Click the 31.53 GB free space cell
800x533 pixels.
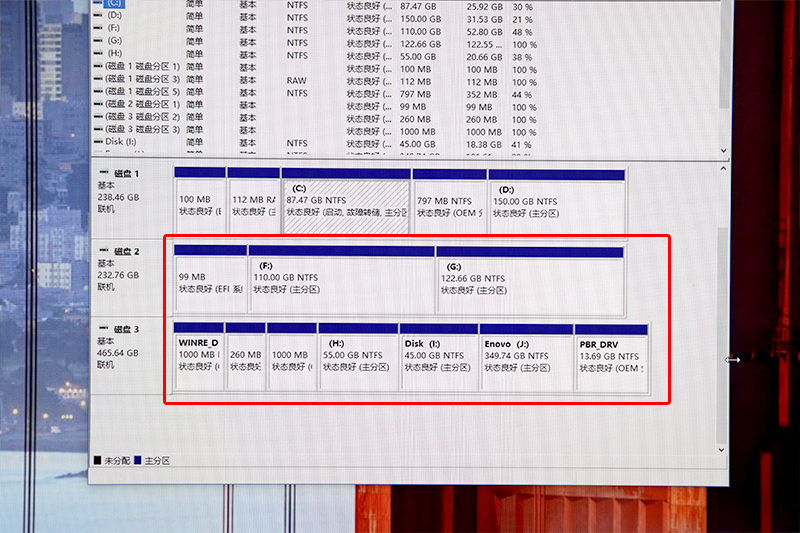[484, 19]
